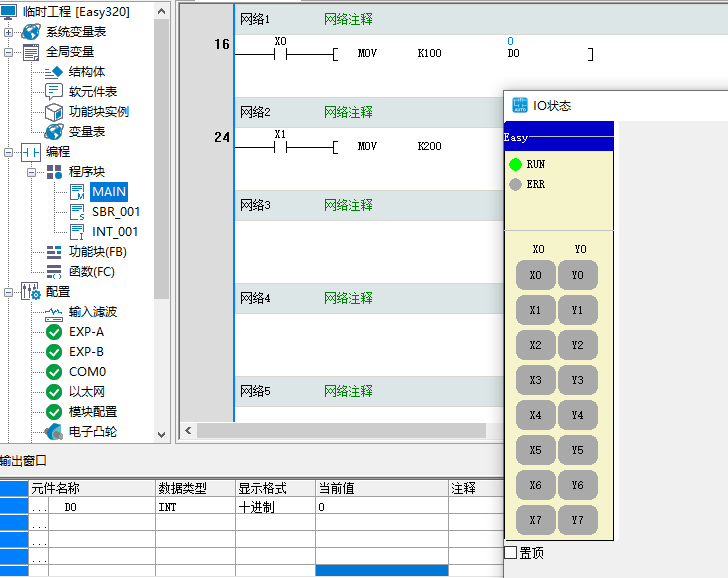Click the 功能块实例 cube icon

[x=54, y=112]
